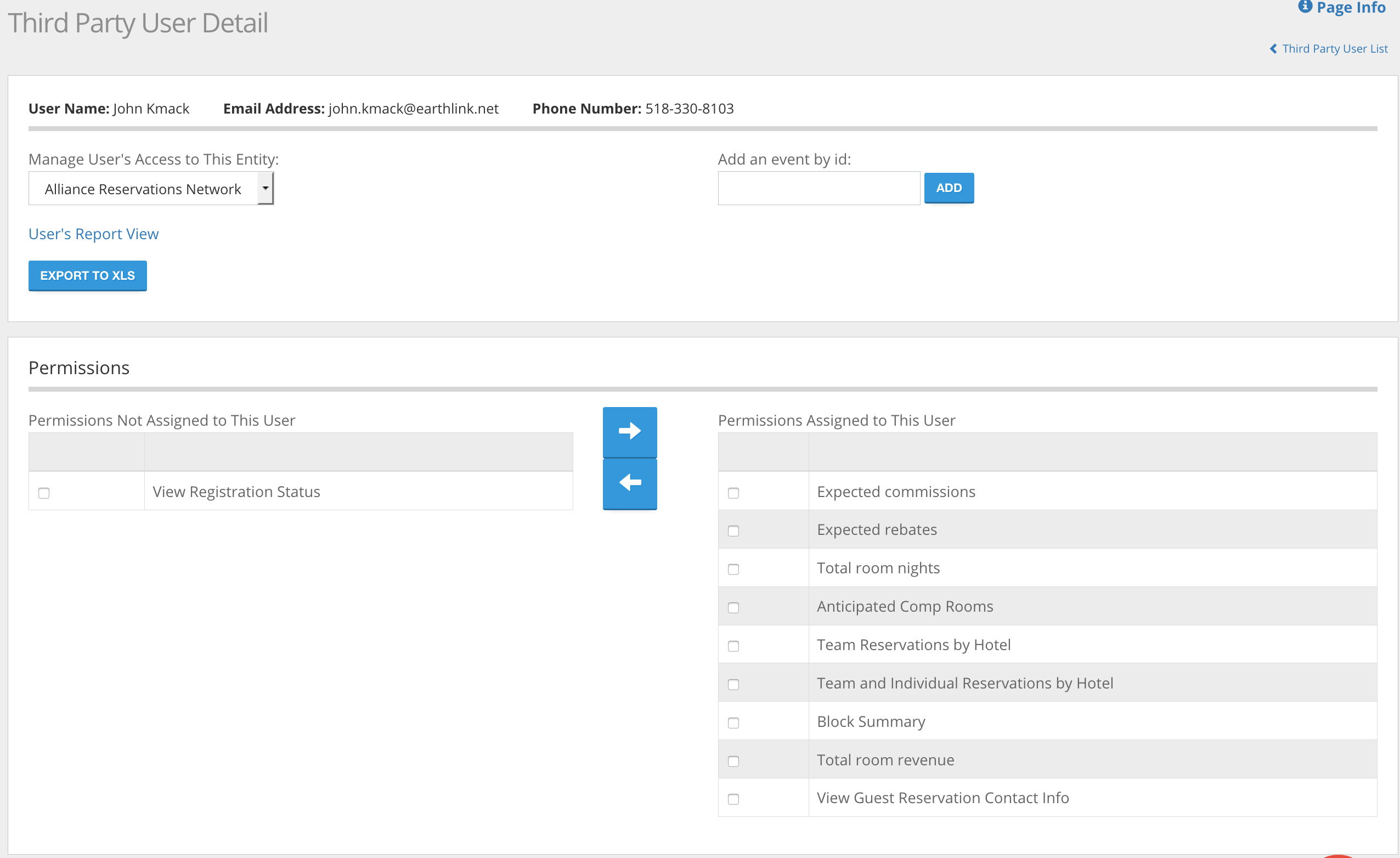The height and width of the screenshot is (858, 1400).
Task: Click the Page Info icon
Action: click(1305, 7)
